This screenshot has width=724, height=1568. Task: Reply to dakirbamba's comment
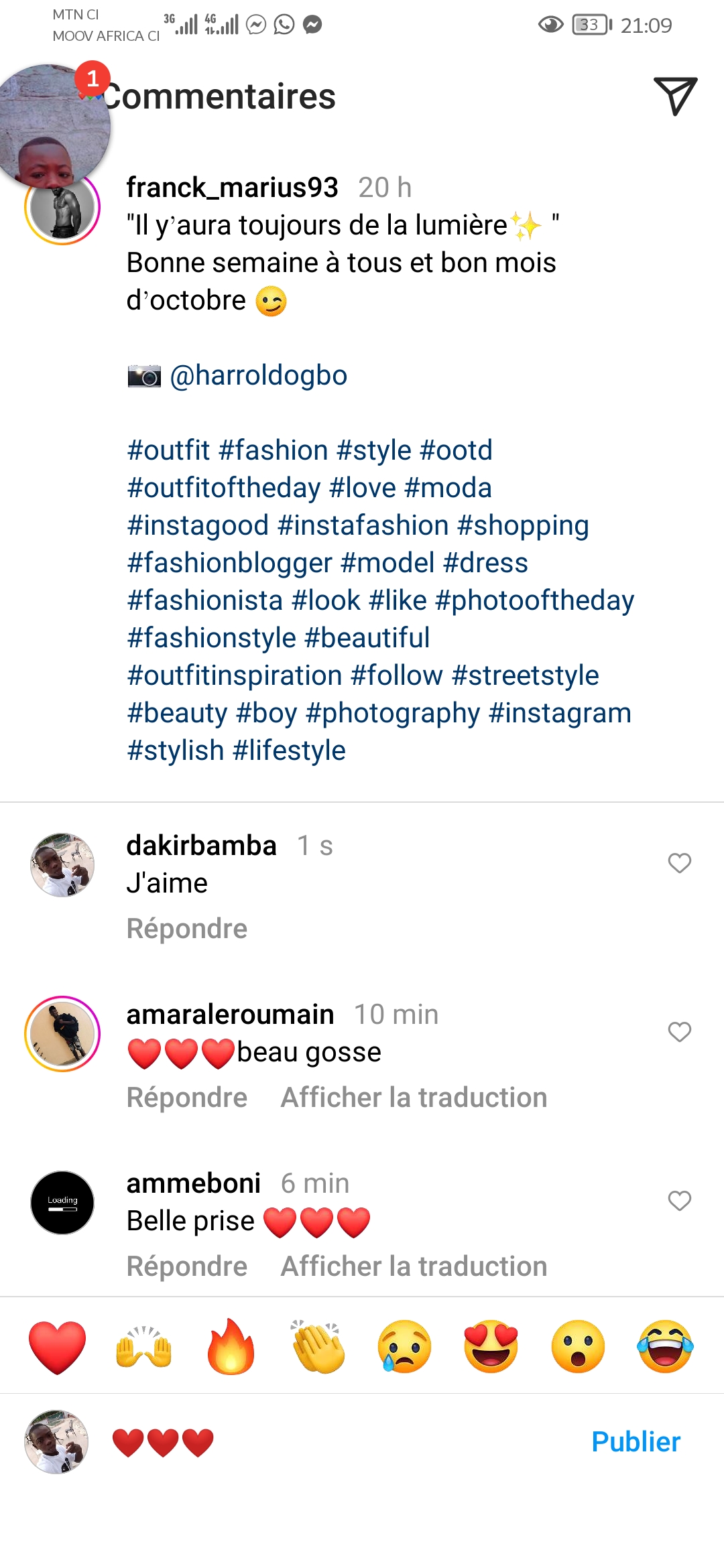[187, 929]
